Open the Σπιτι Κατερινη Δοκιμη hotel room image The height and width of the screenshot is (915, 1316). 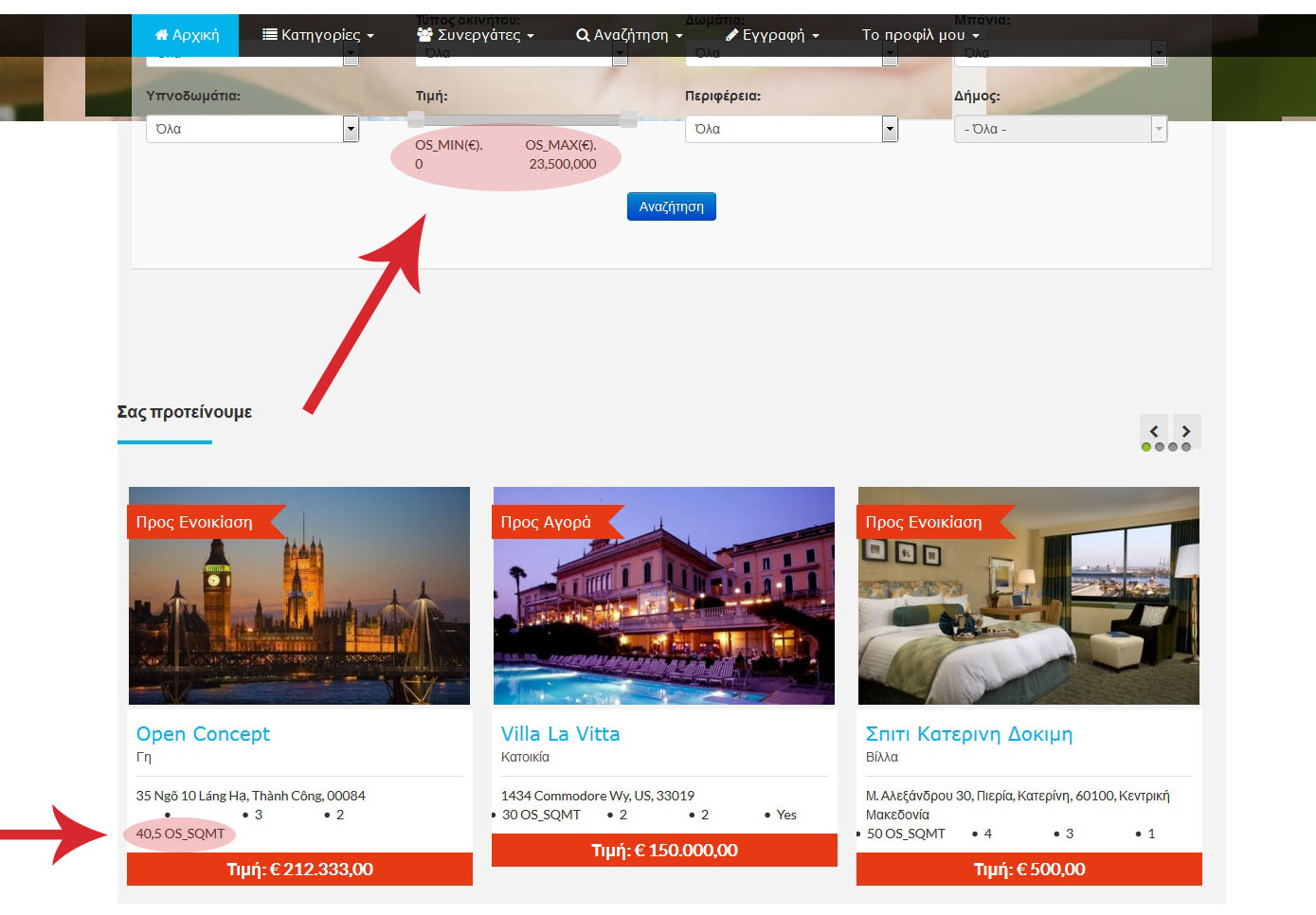[x=1029, y=596]
